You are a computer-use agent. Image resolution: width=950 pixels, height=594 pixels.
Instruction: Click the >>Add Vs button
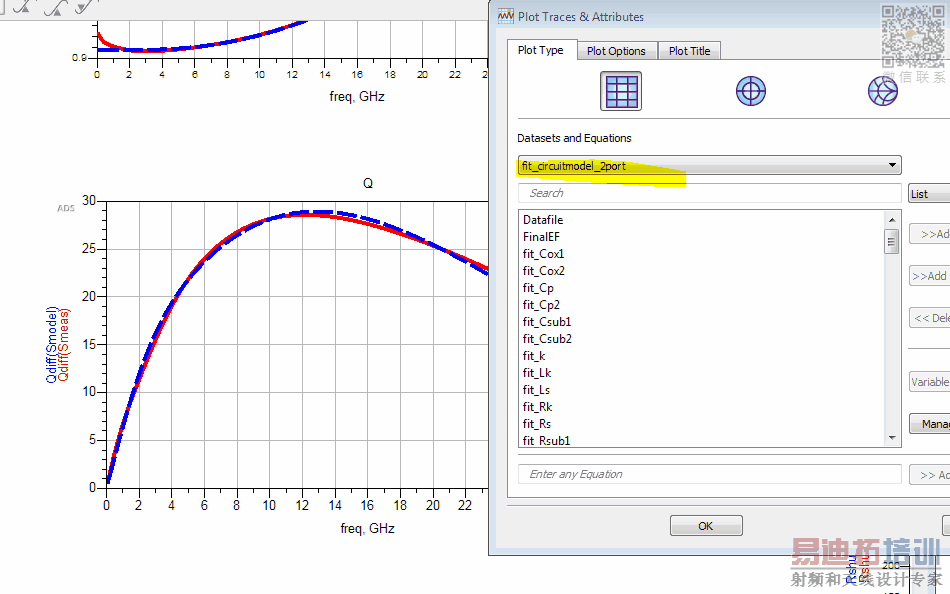[929, 276]
